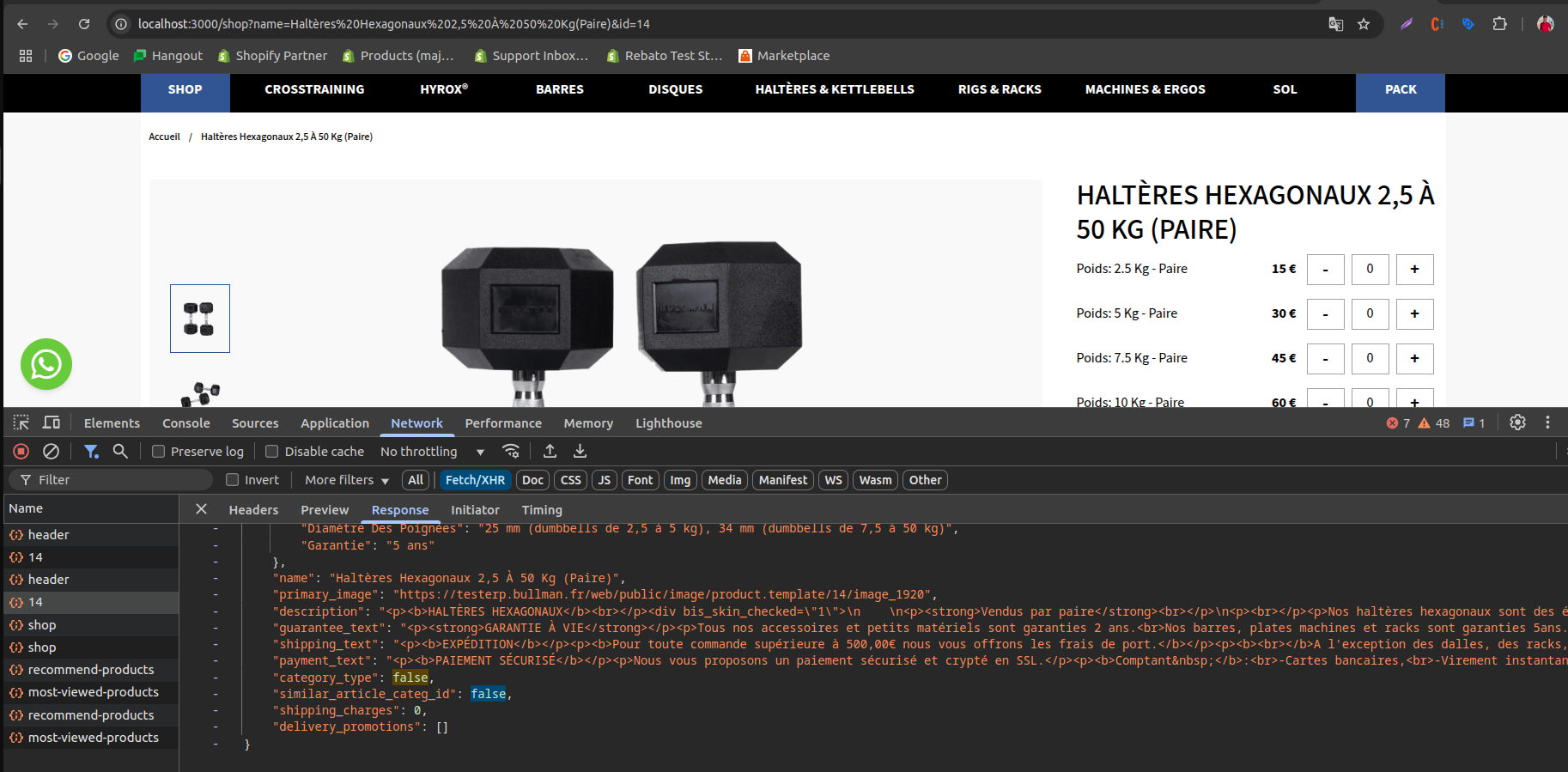Open DevTools settings gear
Image resolution: width=1568 pixels, height=772 pixels.
coord(1517,422)
